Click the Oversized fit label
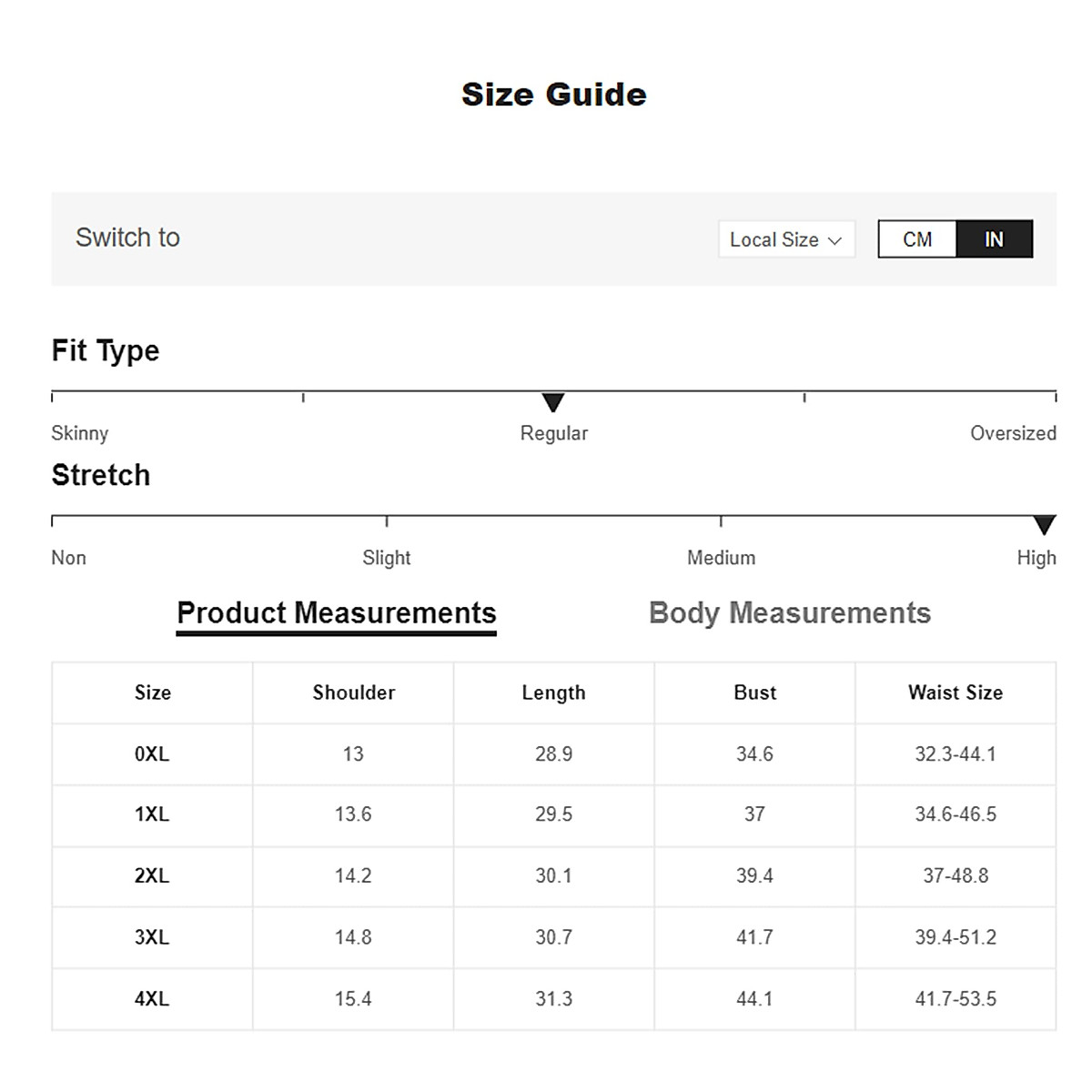This screenshot has height=1092, width=1092. [x=1013, y=433]
